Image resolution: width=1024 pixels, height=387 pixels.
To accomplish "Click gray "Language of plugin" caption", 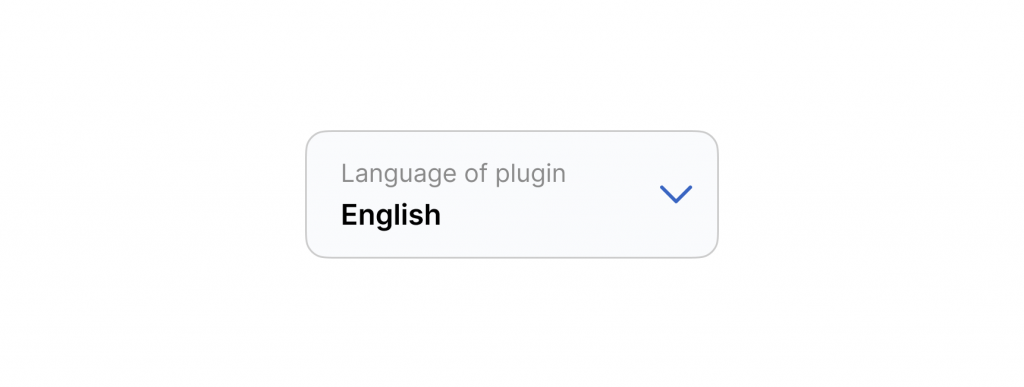I will pos(453,174).
